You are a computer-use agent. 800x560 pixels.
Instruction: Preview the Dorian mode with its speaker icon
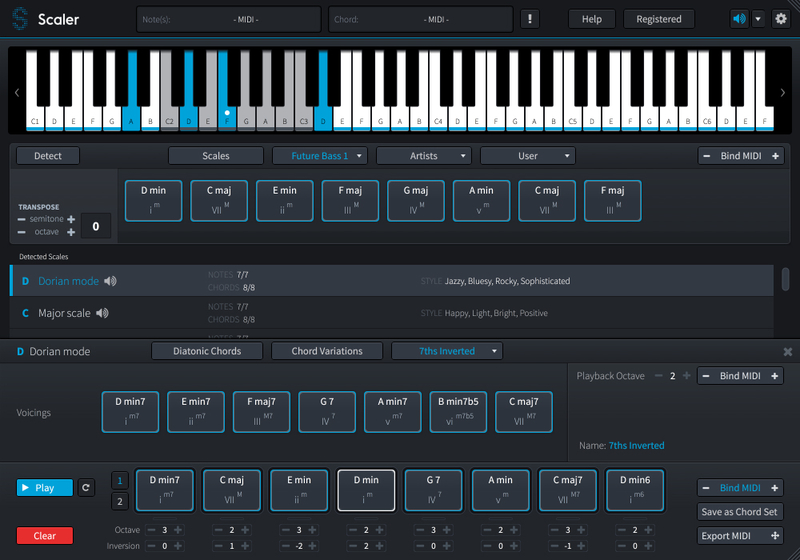110,281
